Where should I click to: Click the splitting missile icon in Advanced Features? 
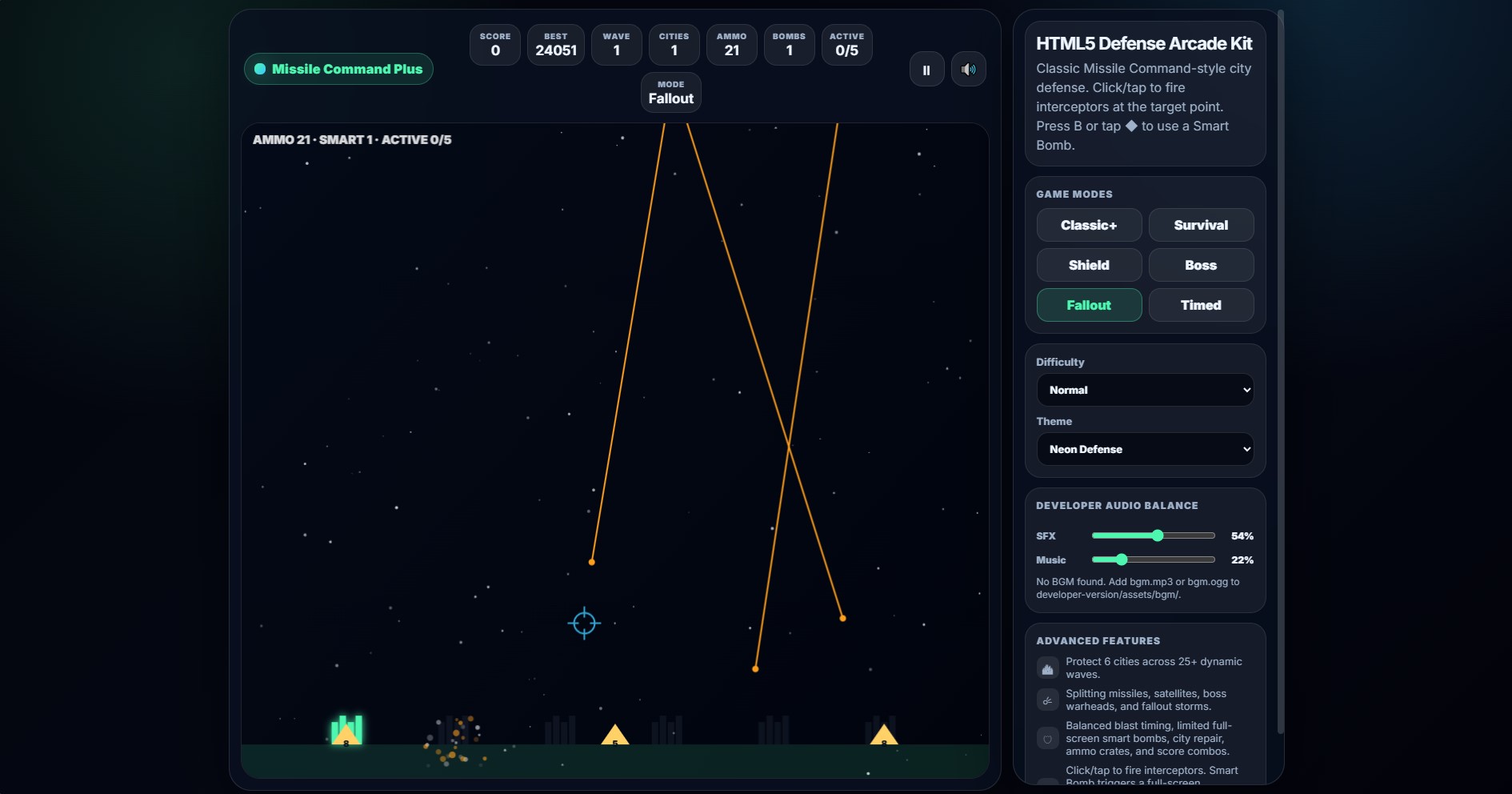pyautogui.click(x=1047, y=700)
